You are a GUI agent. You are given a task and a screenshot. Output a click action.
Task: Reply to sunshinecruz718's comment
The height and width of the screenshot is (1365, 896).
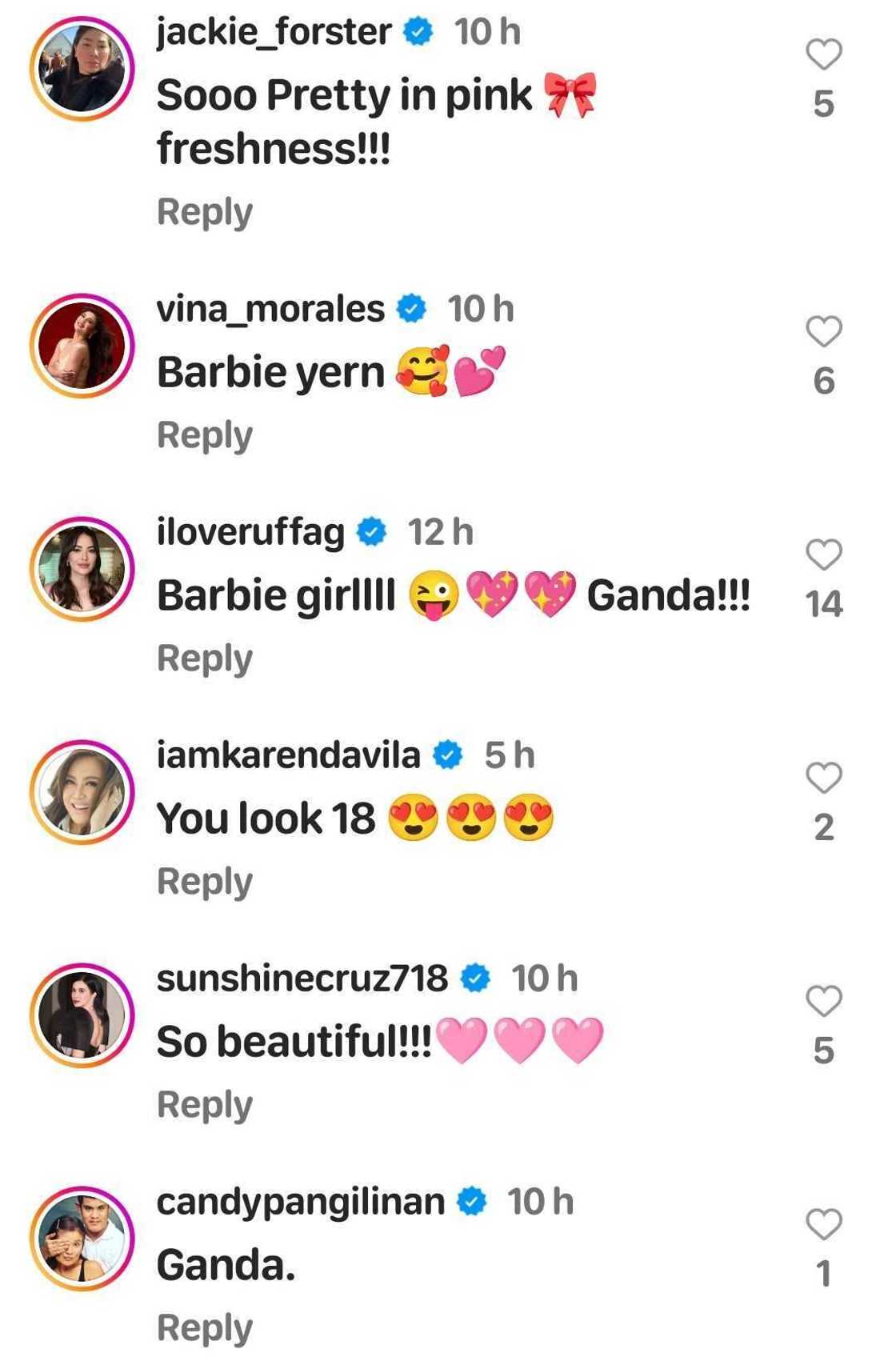(x=205, y=1105)
